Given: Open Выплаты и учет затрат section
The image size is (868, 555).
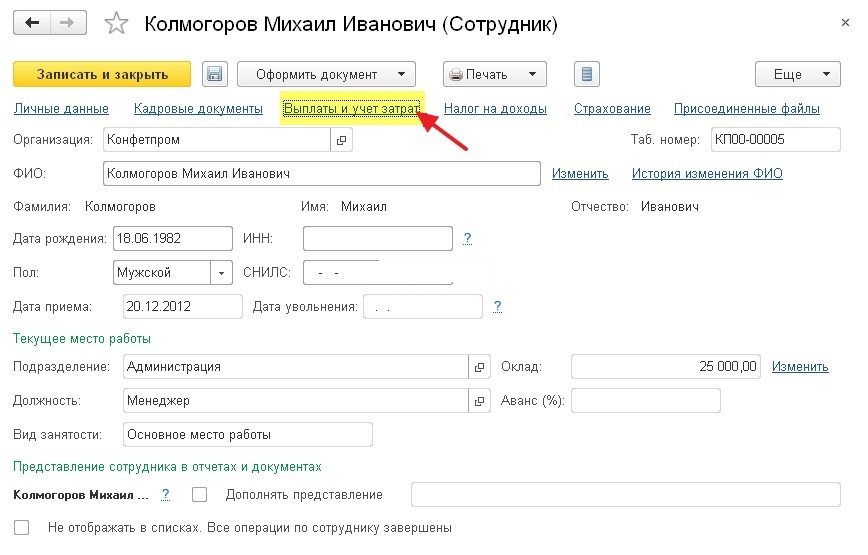Looking at the screenshot, I should tap(352, 109).
